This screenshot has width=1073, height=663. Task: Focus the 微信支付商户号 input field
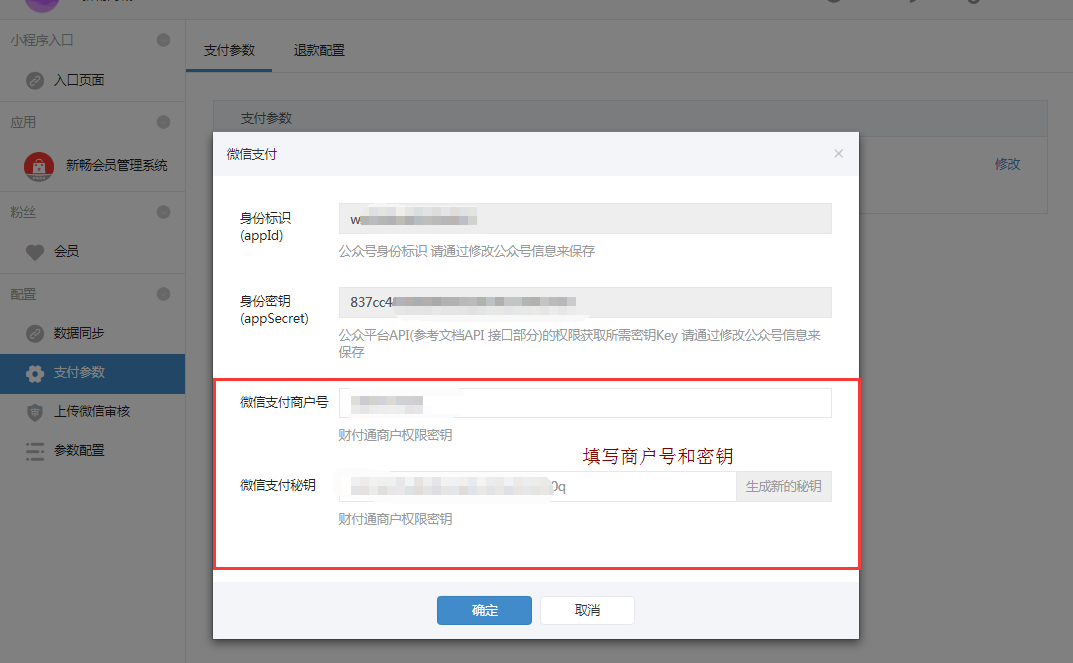click(585, 403)
